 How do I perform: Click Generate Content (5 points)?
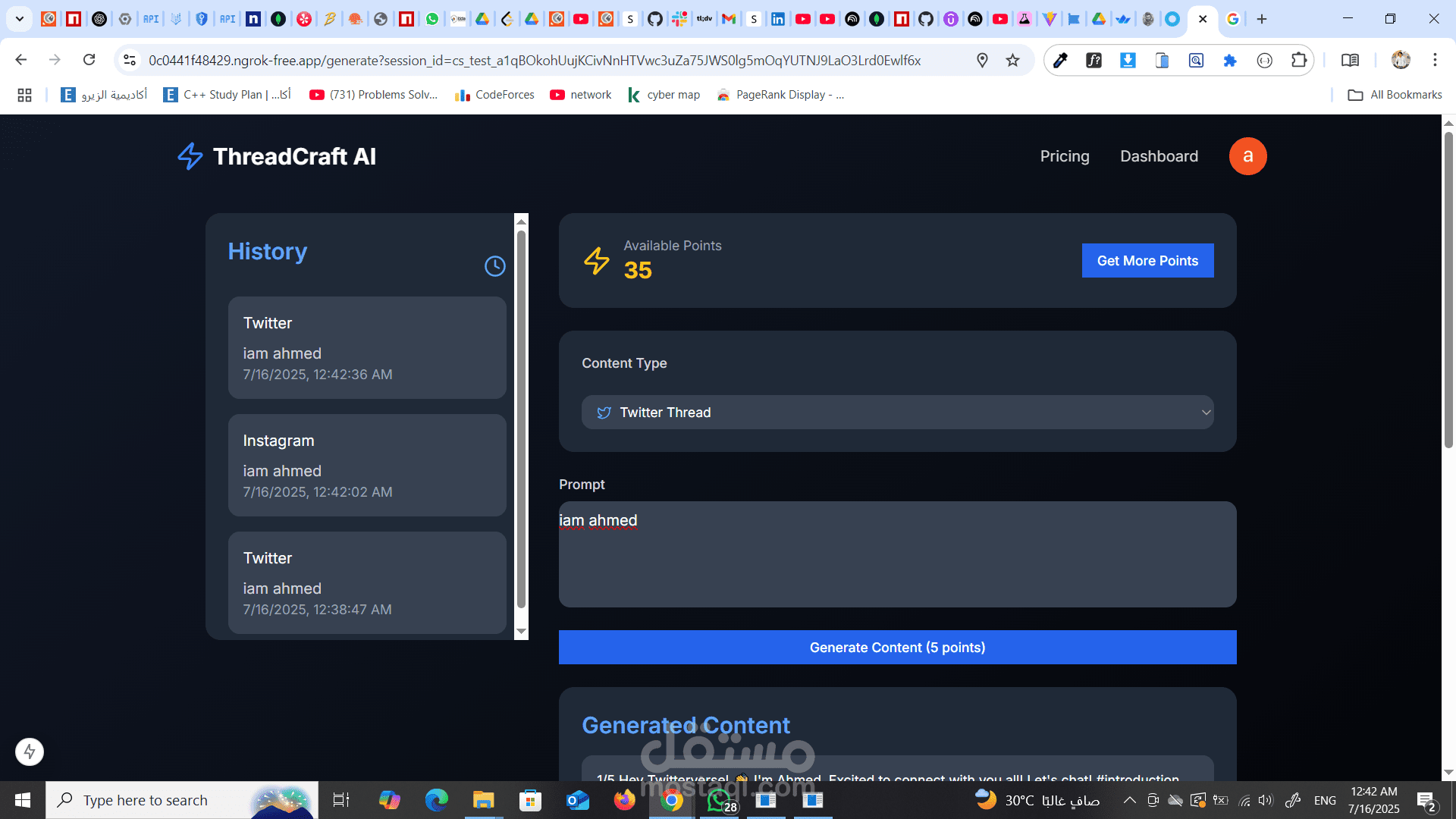pos(897,648)
